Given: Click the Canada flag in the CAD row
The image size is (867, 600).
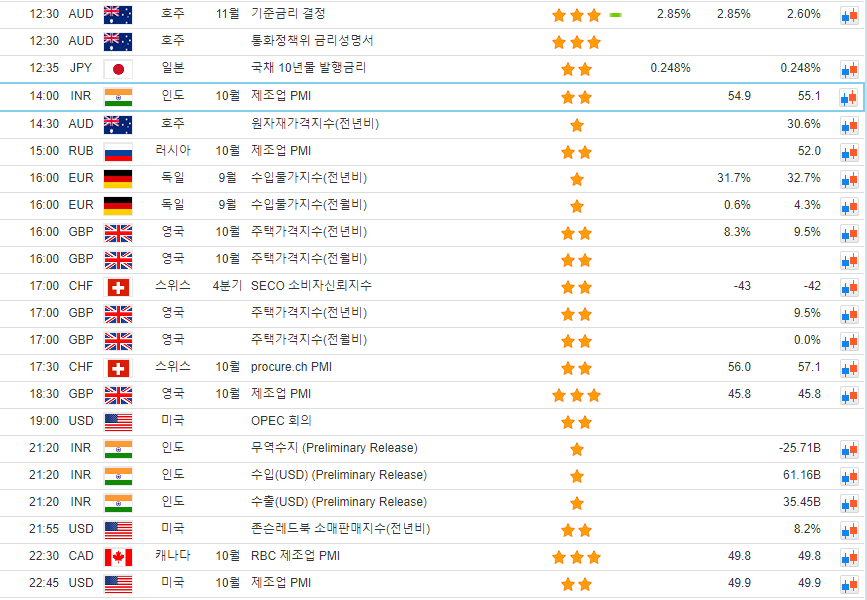Looking at the screenshot, I should (x=118, y=556).
